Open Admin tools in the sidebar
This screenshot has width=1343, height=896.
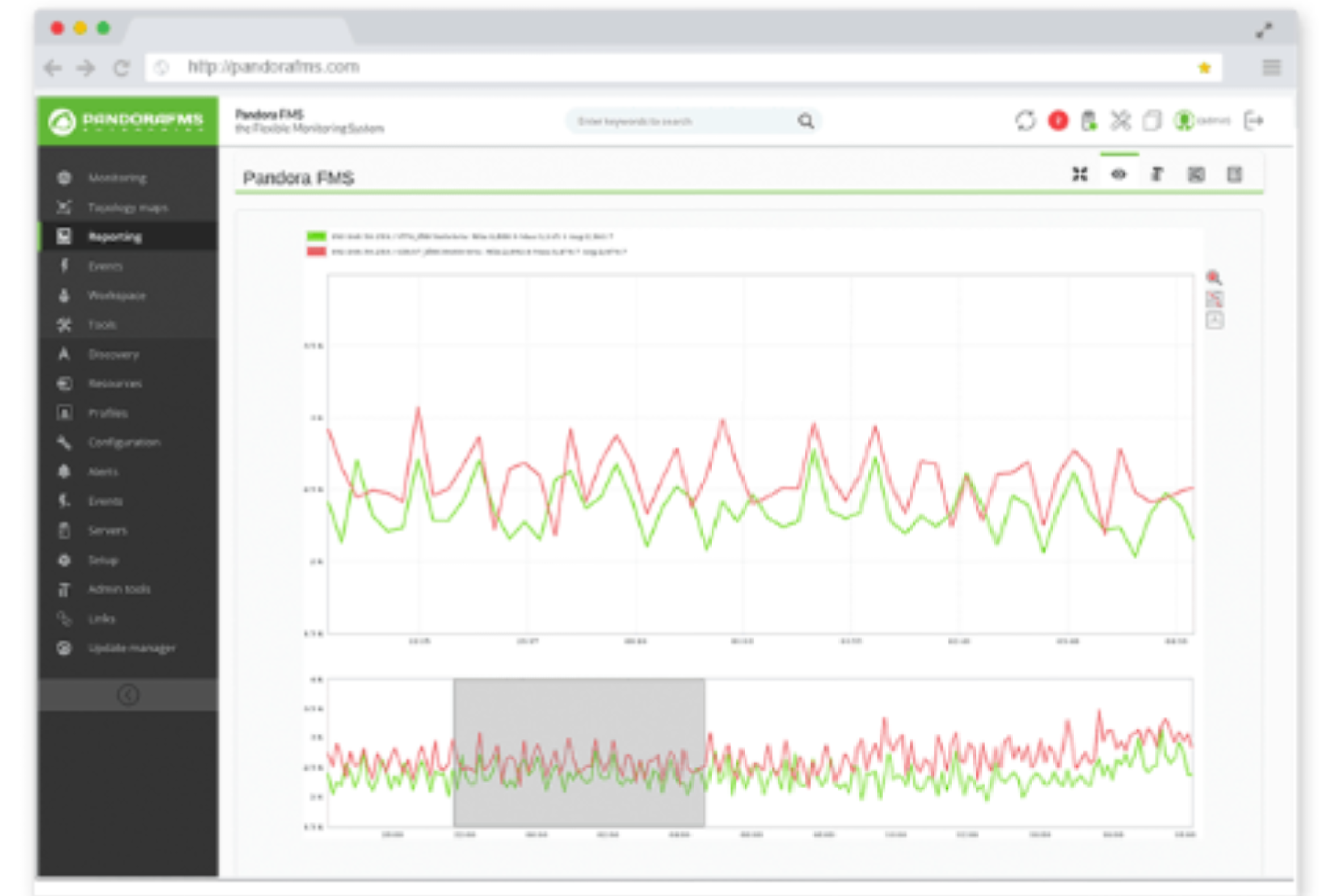[128, 589]
